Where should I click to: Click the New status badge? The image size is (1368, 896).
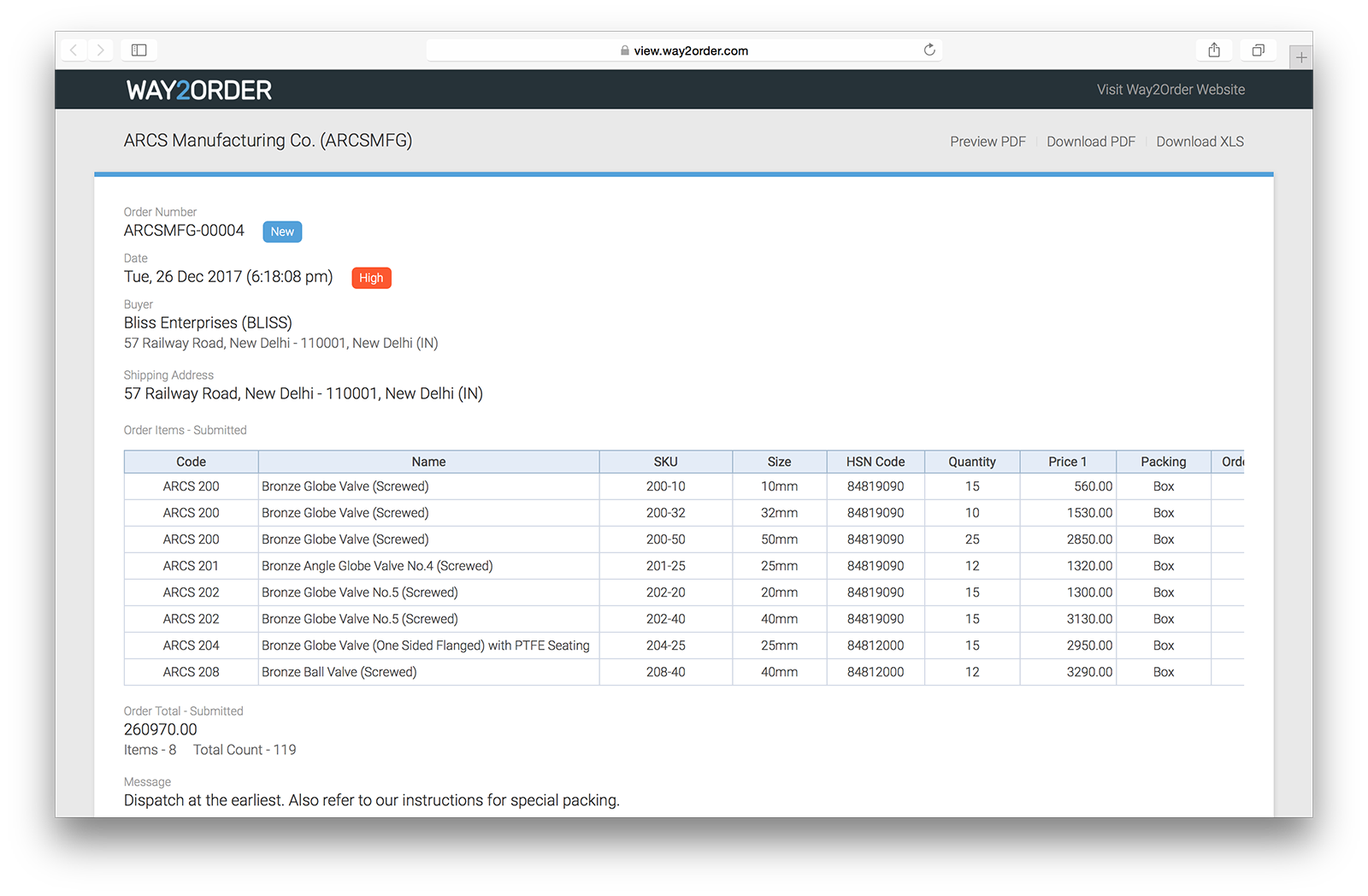(282, 232)
